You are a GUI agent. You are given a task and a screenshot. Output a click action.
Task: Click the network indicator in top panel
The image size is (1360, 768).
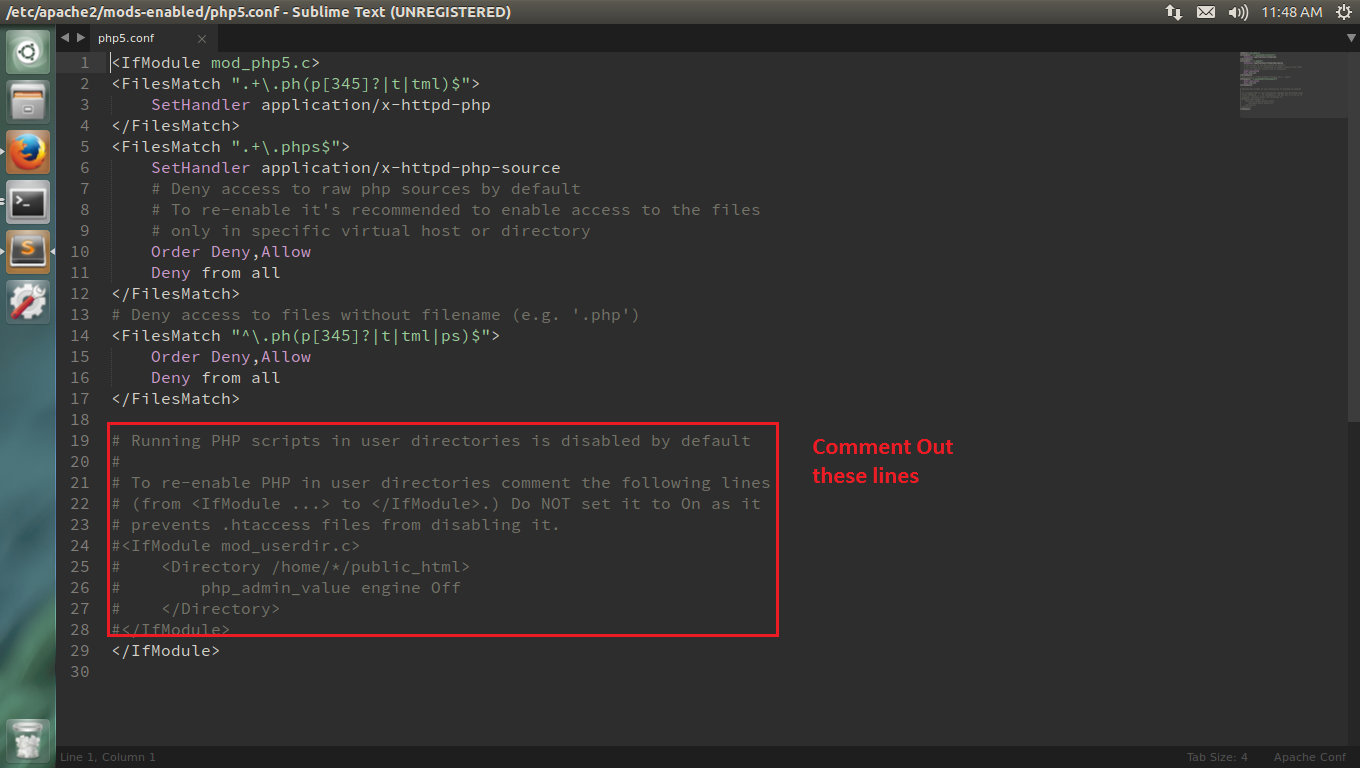pos(1174,12)
